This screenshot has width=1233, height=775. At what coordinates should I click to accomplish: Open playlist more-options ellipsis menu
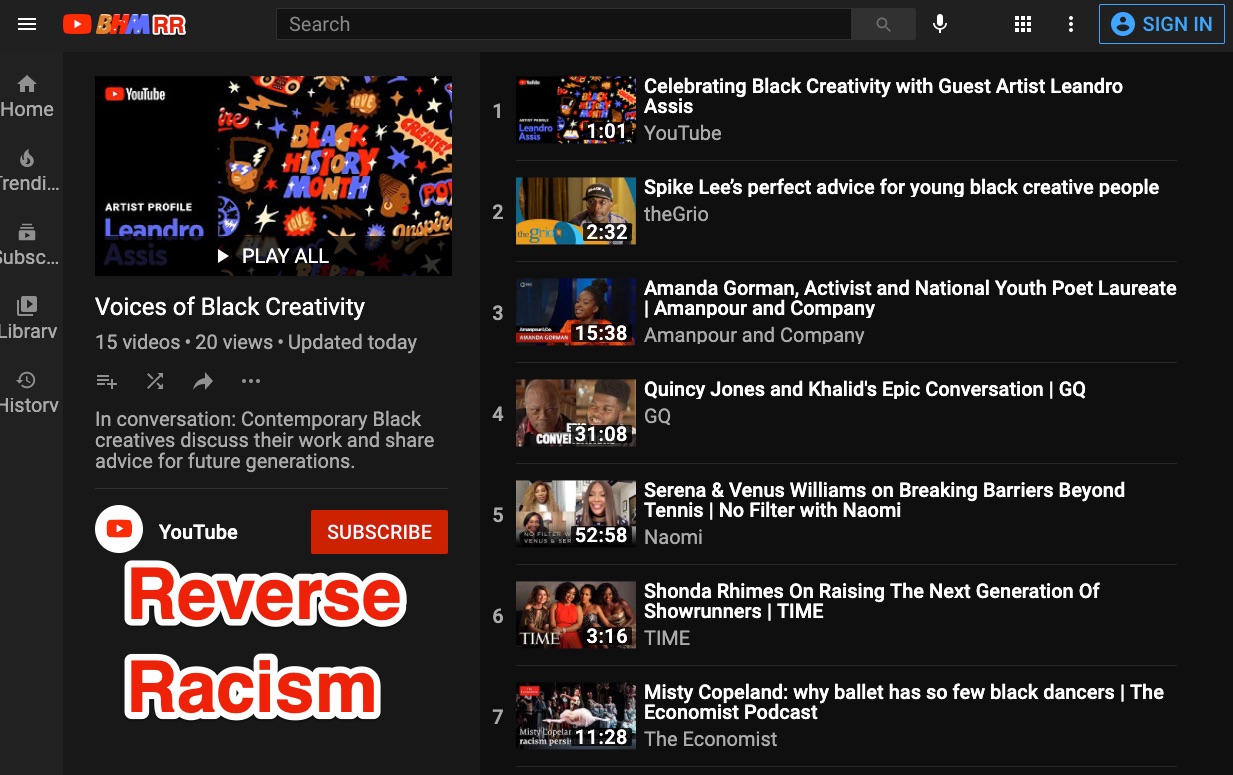(x=251, y=381)
